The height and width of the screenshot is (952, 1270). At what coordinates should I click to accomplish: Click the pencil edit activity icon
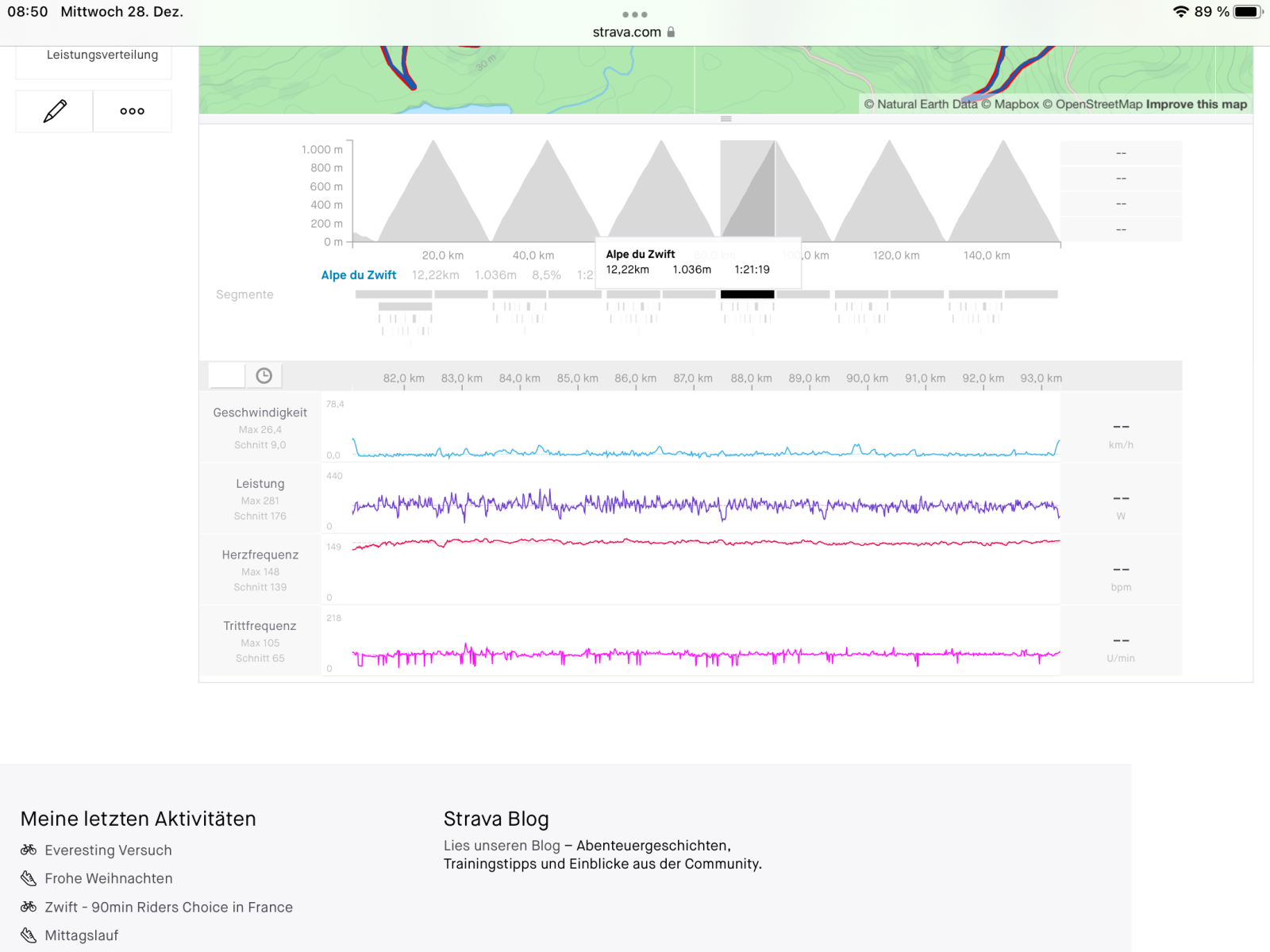pyautogui.click(x=55, y=111)
